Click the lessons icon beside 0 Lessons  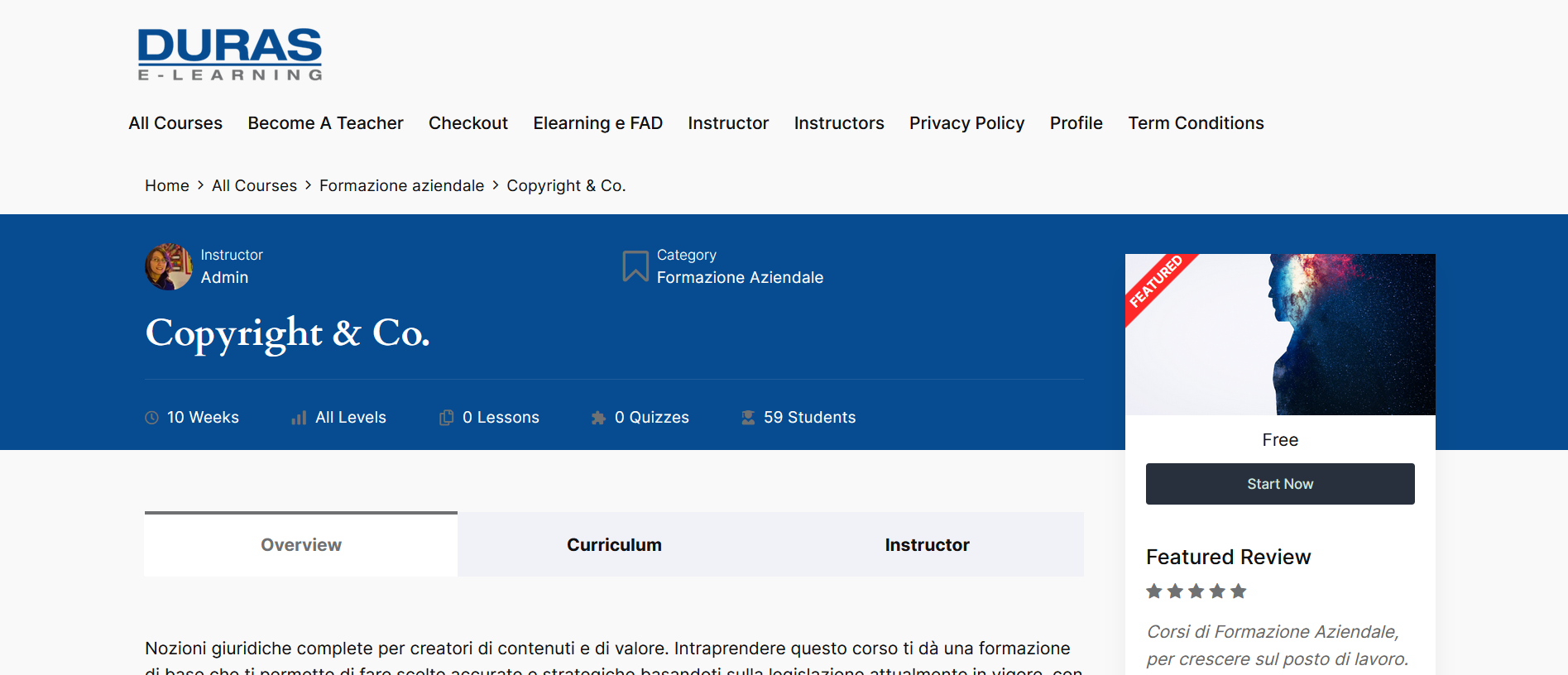coord(446,418)
